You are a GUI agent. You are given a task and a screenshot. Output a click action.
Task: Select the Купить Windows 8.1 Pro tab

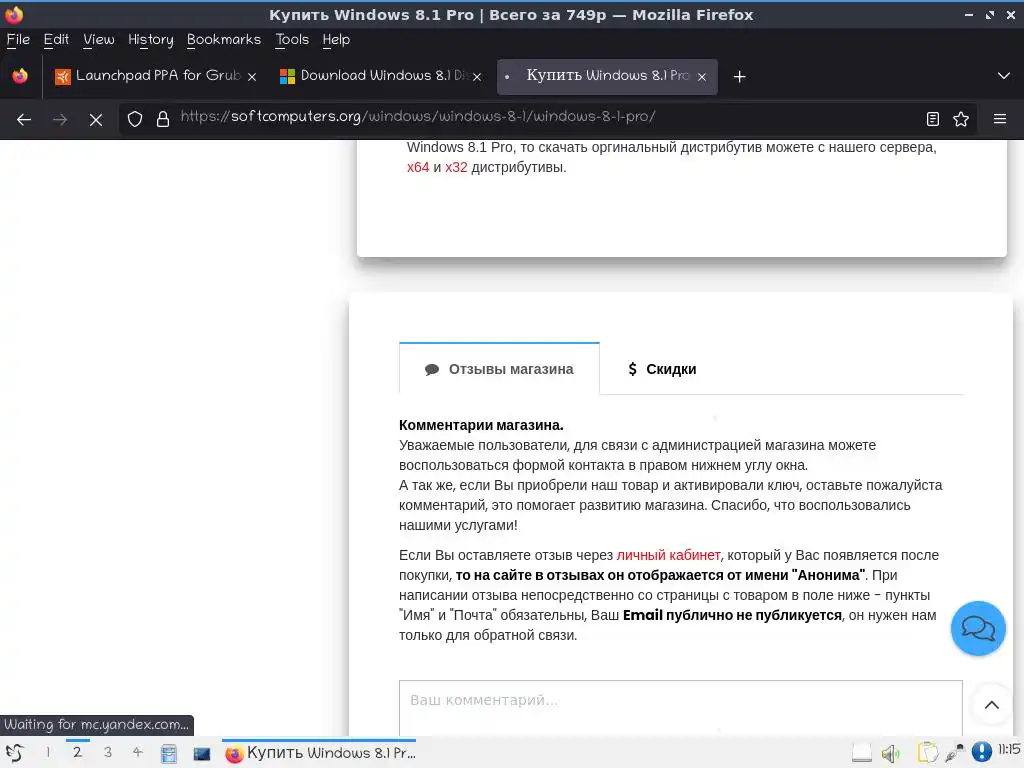coord(607,76)
